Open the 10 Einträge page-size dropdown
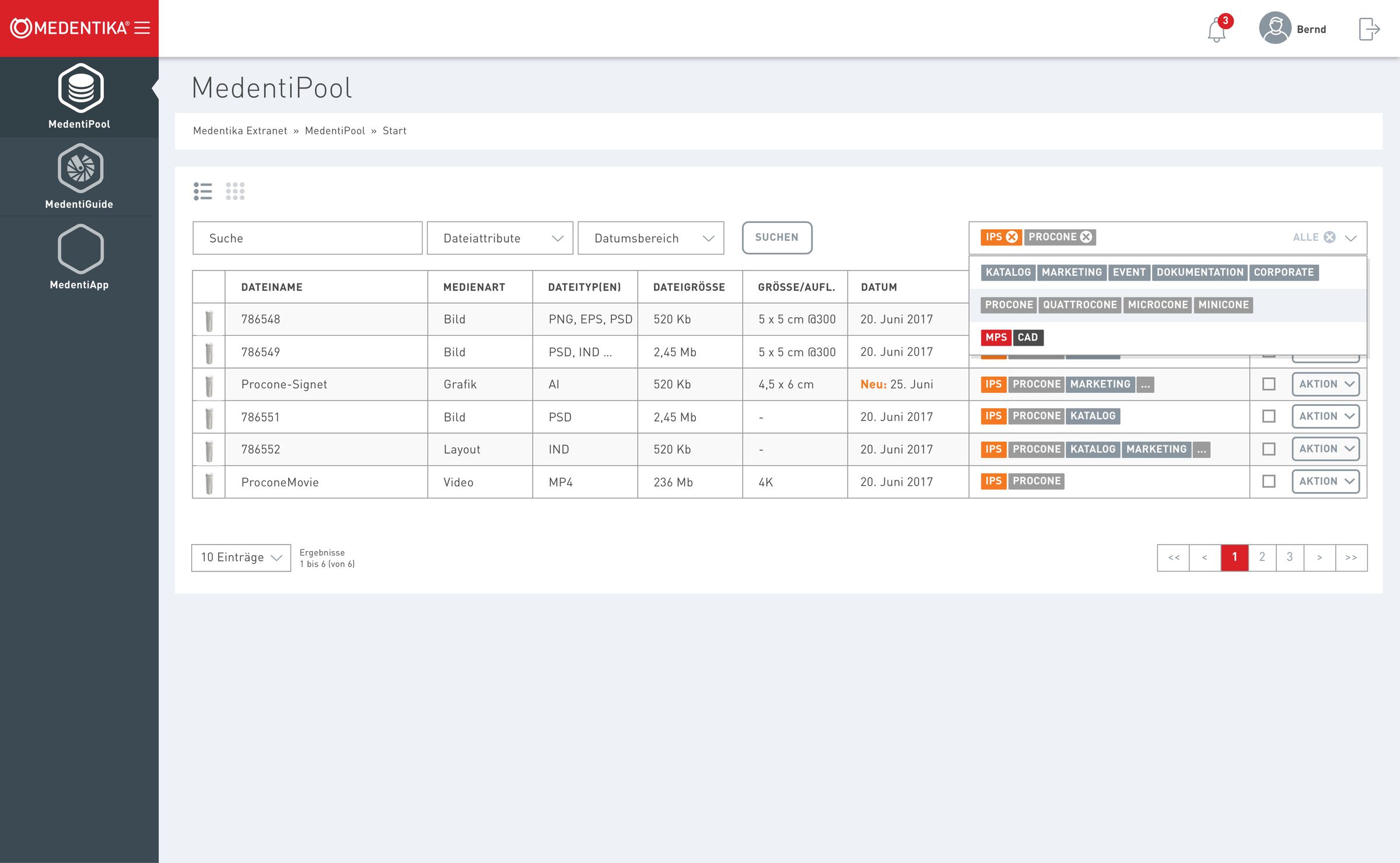 pyautogui.click(x=241, y=557)
